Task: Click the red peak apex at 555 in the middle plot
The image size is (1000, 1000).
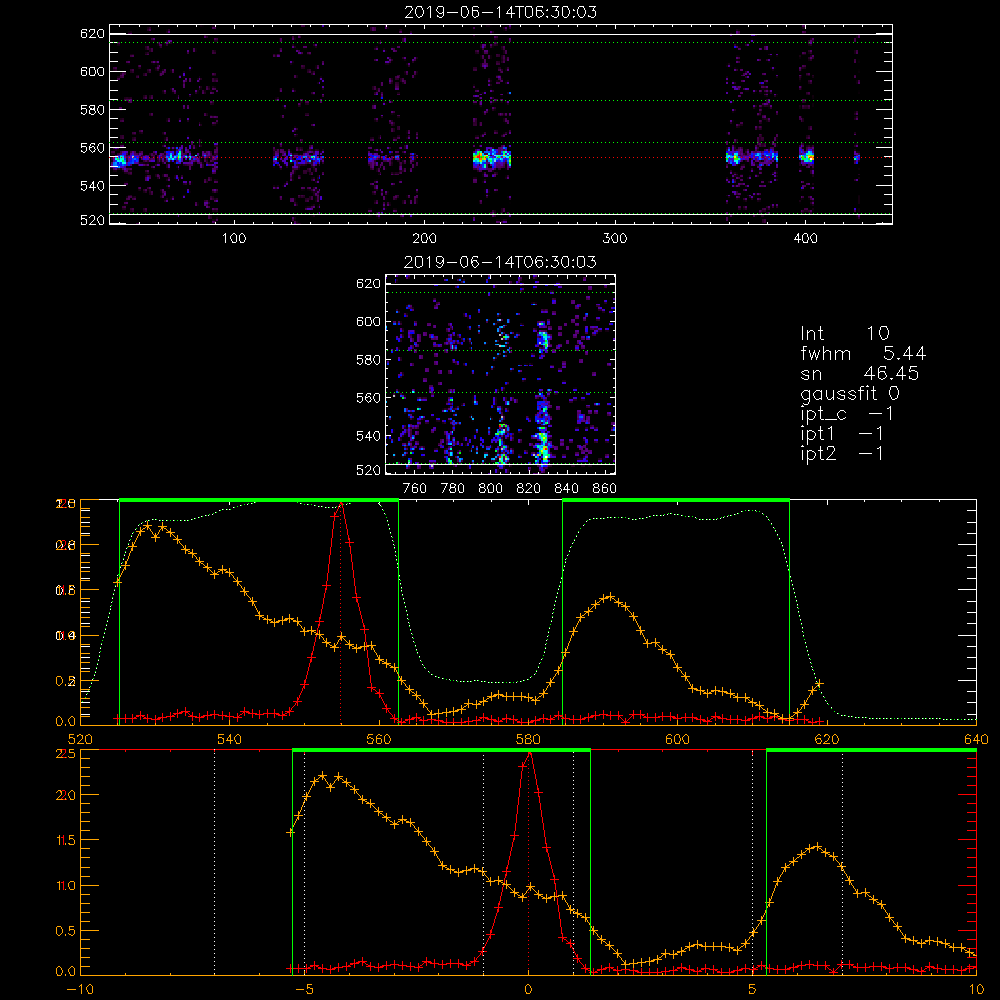Action: click(x=341, y=504)
